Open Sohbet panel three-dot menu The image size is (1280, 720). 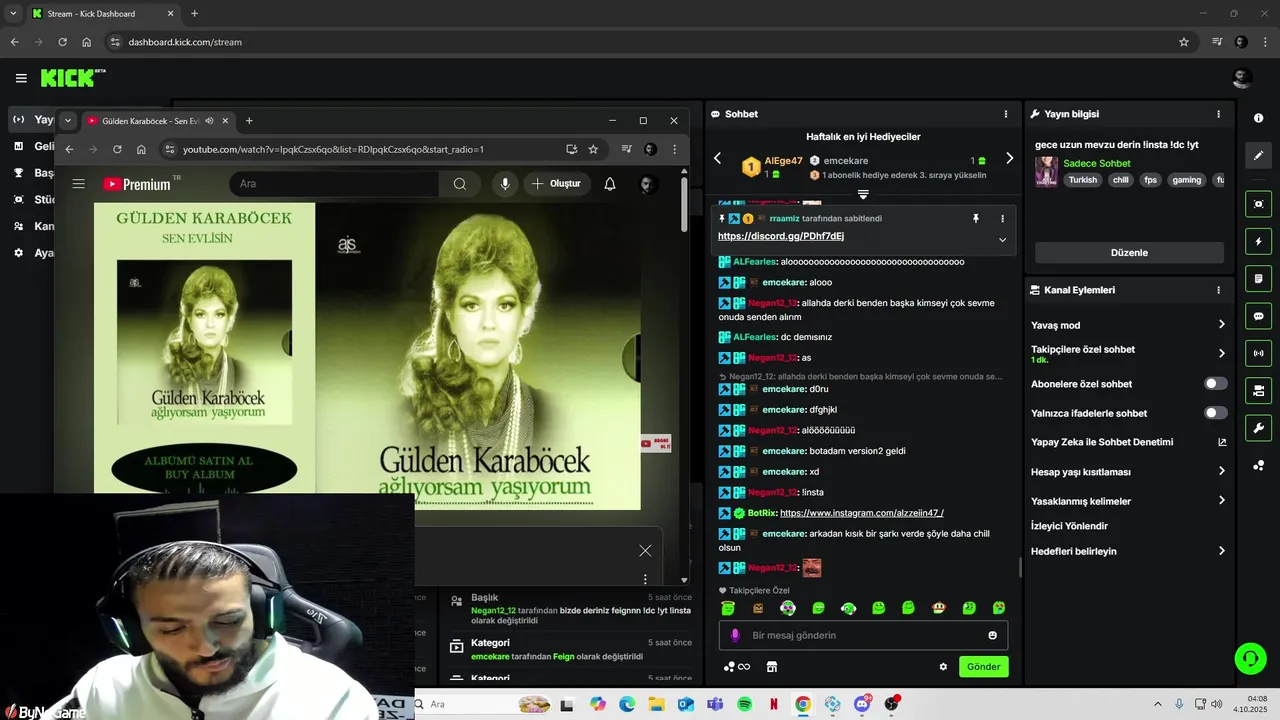tap(1006, 114)
